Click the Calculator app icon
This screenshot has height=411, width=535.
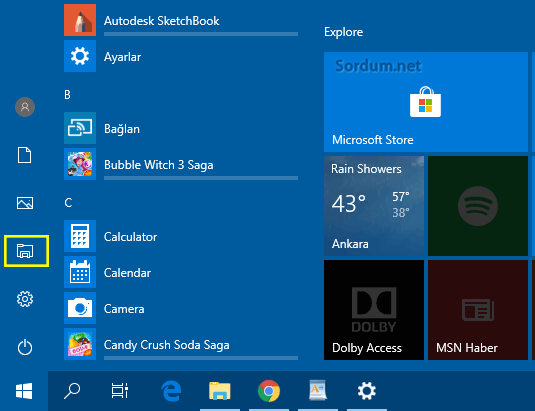[x=80, y=236]
